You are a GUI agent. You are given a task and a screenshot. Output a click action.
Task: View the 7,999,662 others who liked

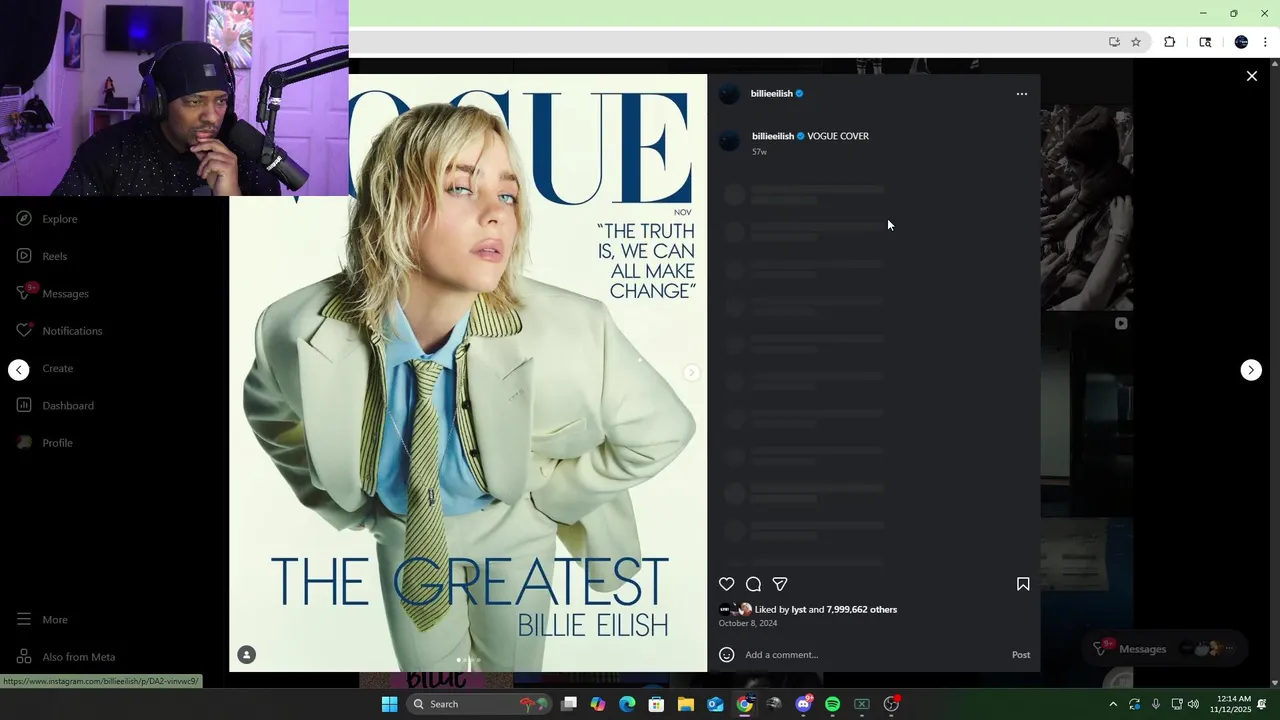point(861,610)
